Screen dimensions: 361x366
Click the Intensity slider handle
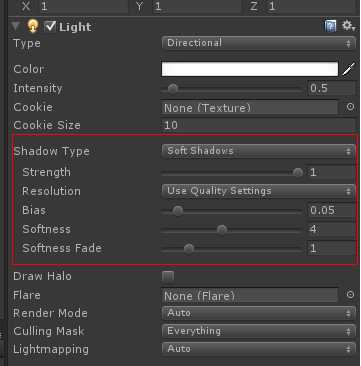pyautogui.click(x=173, y=89)
